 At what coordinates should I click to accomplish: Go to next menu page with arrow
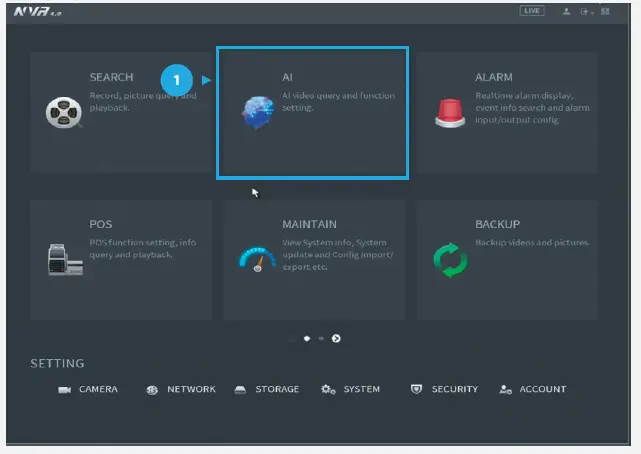click(336, 338)
